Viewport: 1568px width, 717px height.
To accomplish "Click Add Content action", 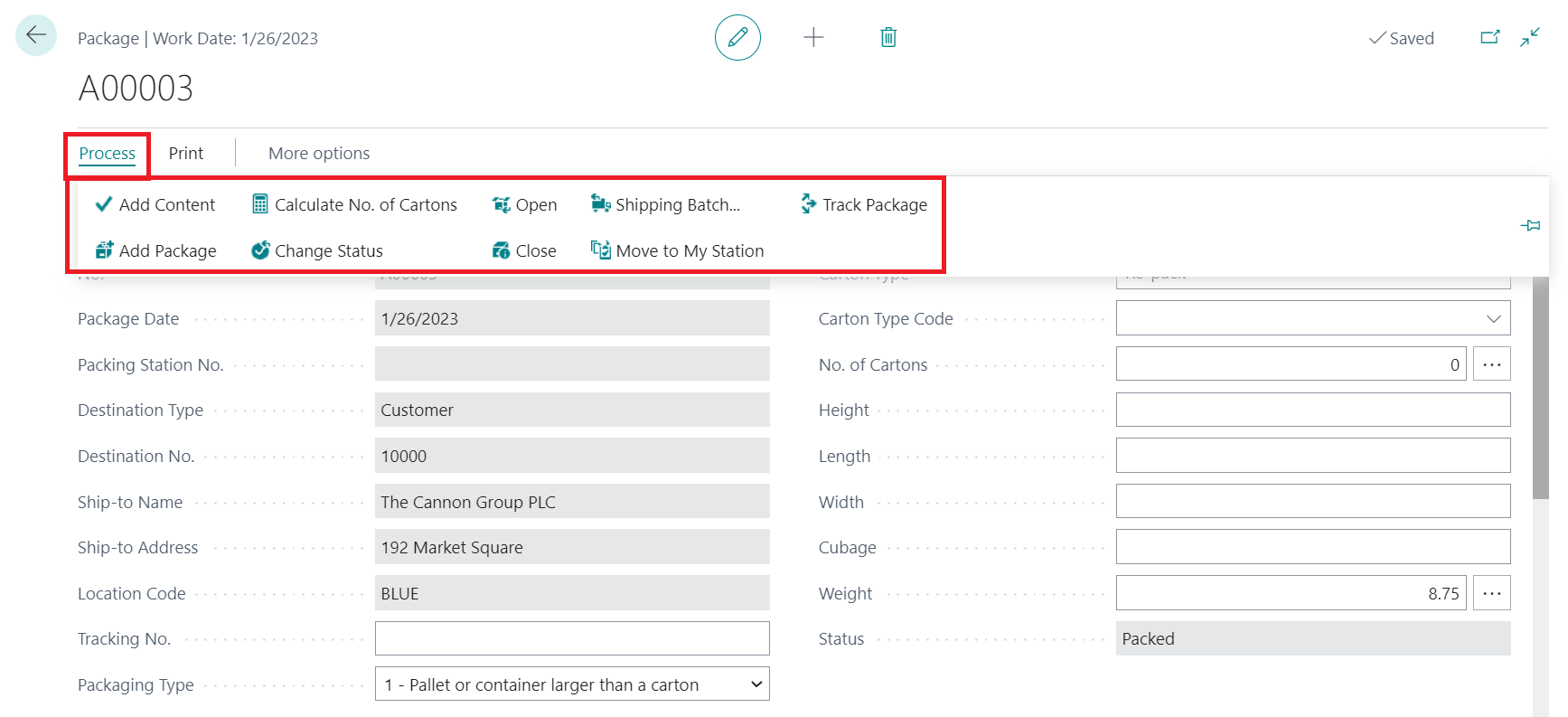I will (x=155, y=205).
